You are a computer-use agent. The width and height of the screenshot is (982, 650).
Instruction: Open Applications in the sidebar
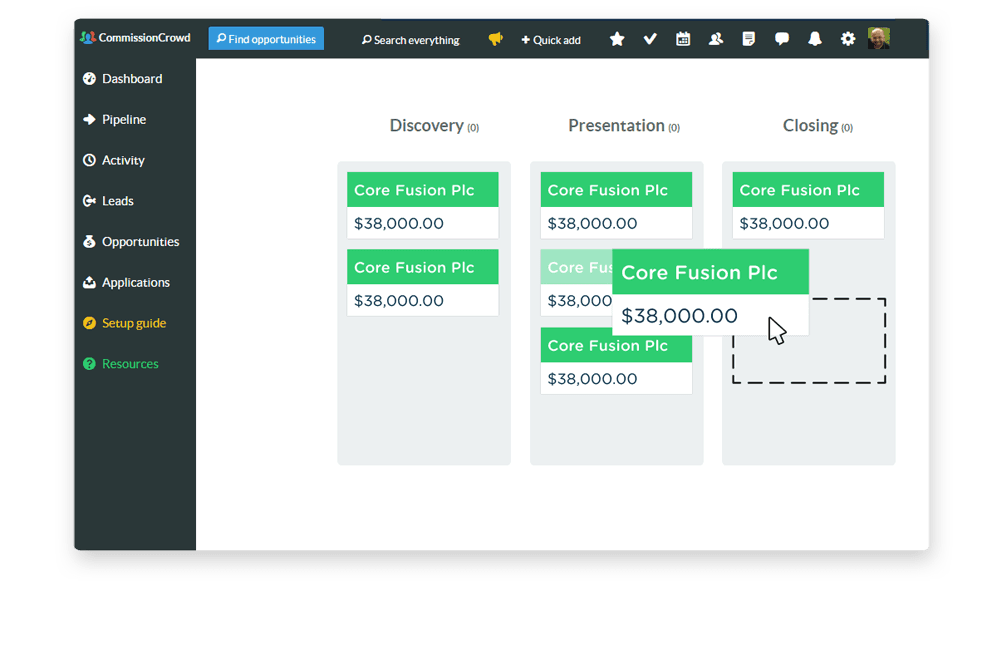click(136, 282)
